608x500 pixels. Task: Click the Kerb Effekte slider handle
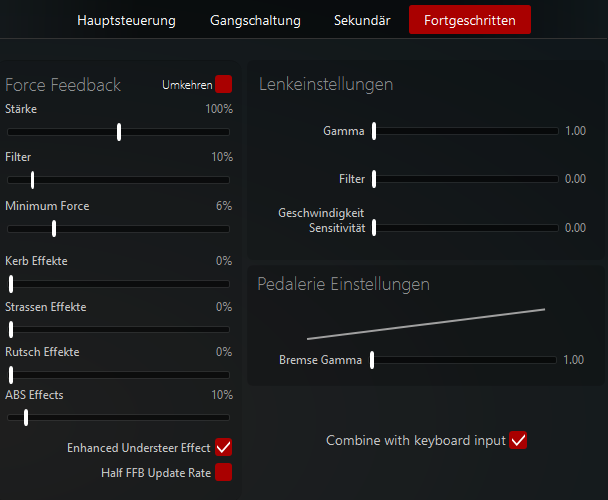11,283
